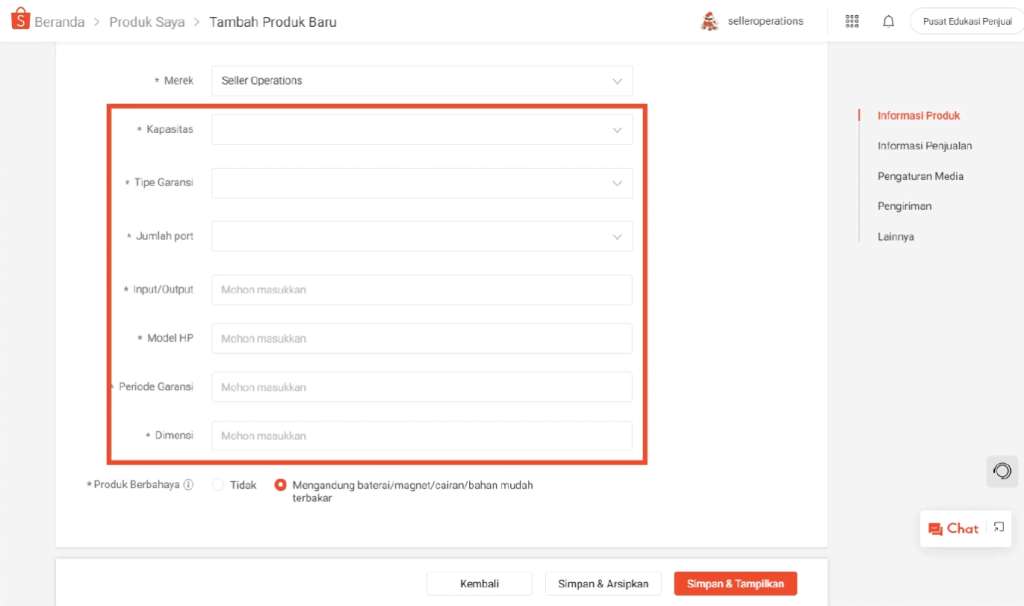Click Simpan & Arsipkan button

coord(603,584)
